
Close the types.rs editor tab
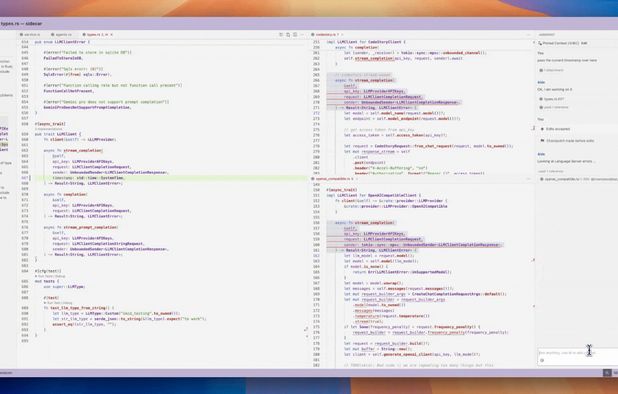(x=112, y=35)
